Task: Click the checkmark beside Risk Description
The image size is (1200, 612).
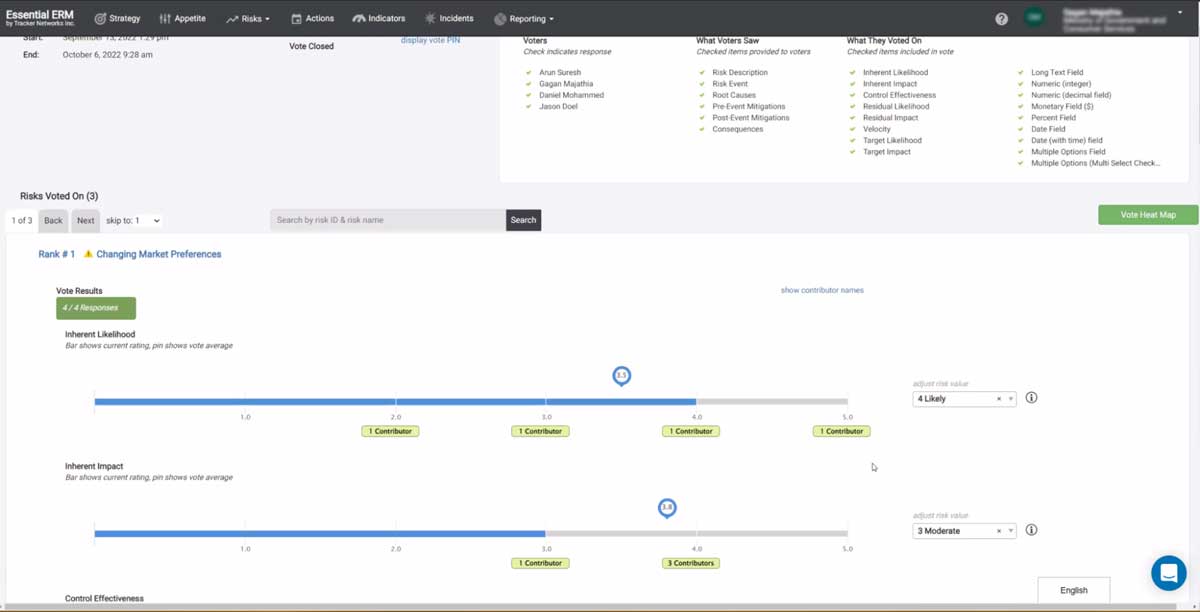Action: pyautogui.click(x=702, y=73)
